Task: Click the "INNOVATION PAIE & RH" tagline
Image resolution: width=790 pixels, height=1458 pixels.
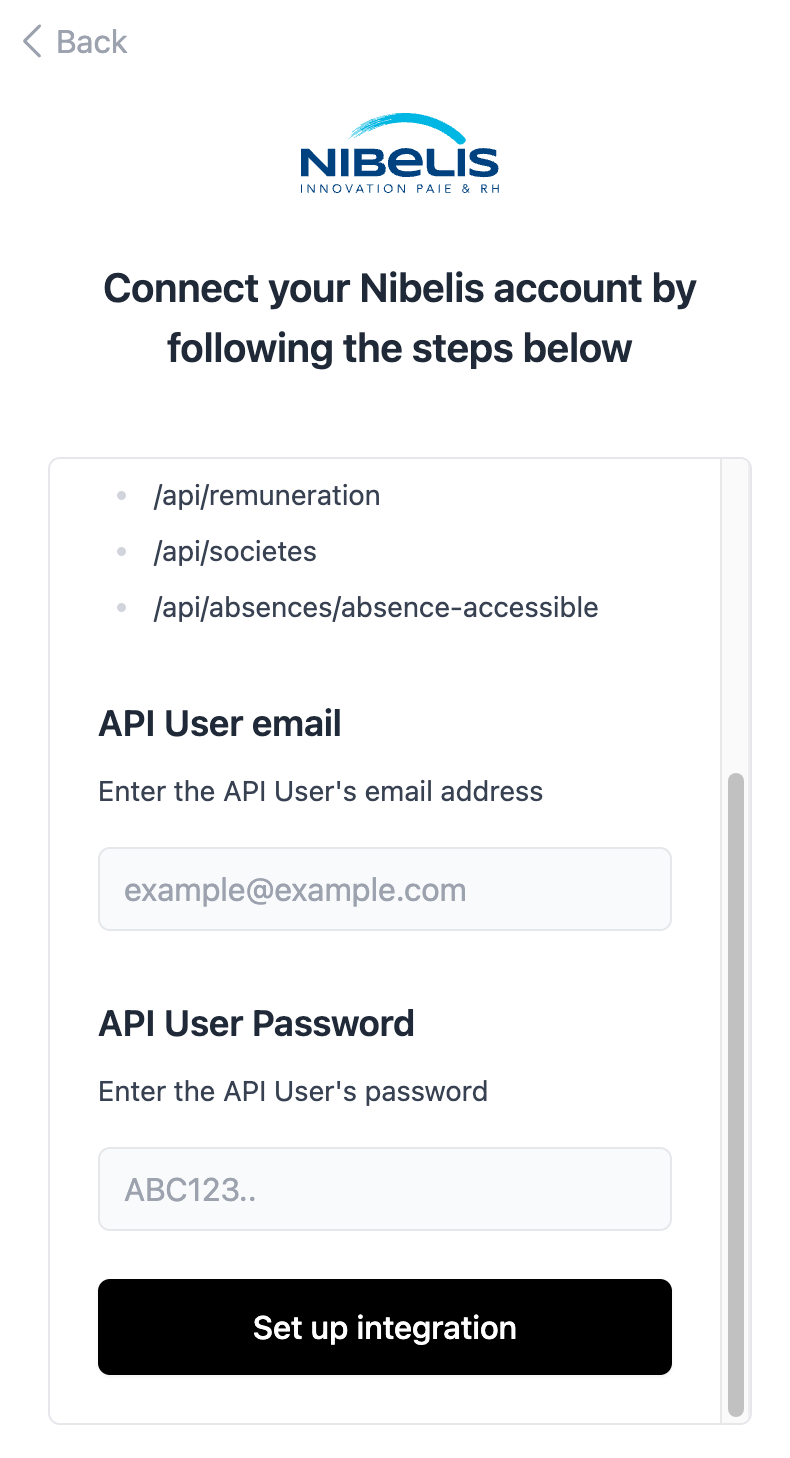Action: [399, 188]
